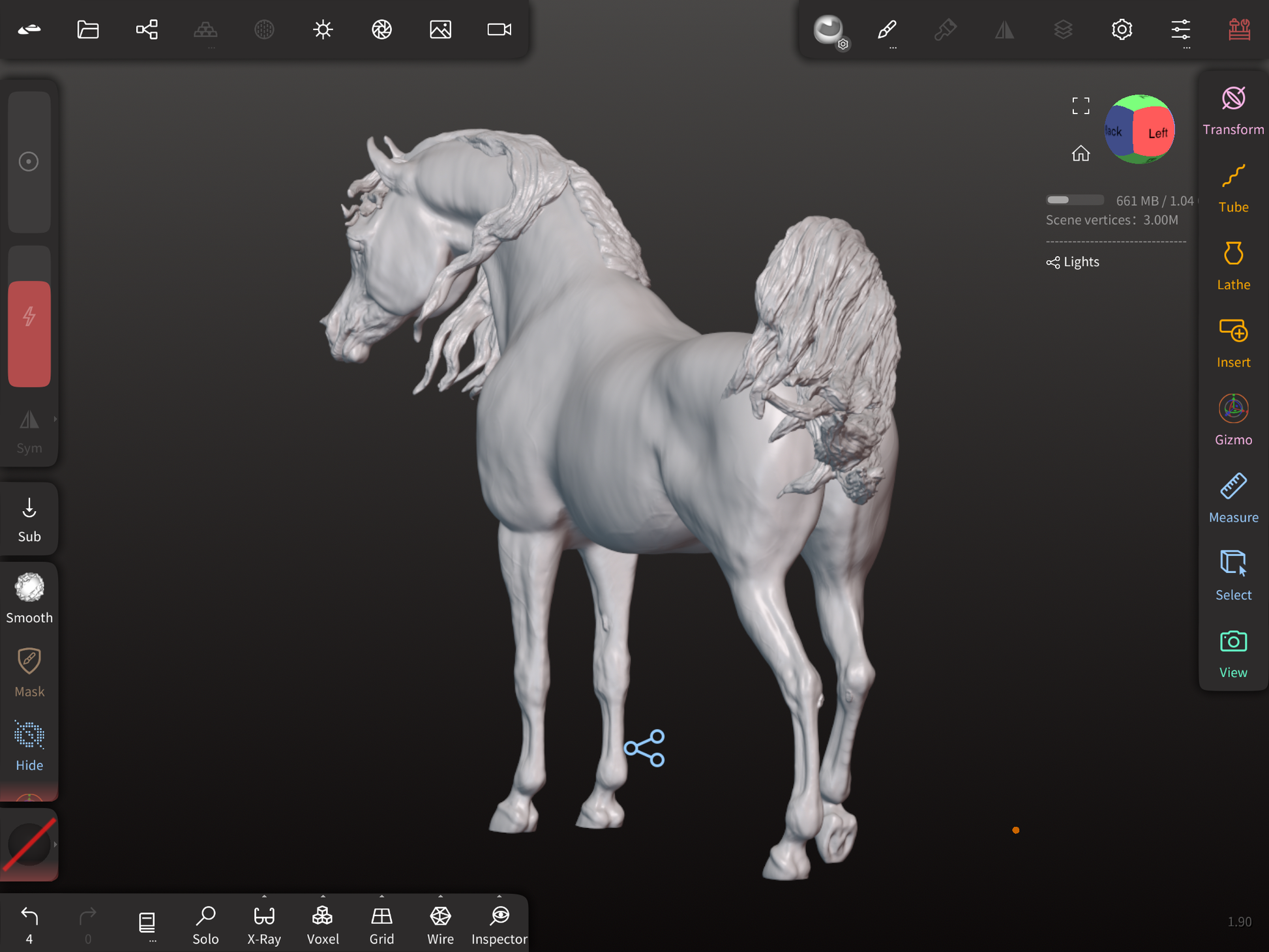
Task: Expand the Grid options caret
Action: click(381, 897)
